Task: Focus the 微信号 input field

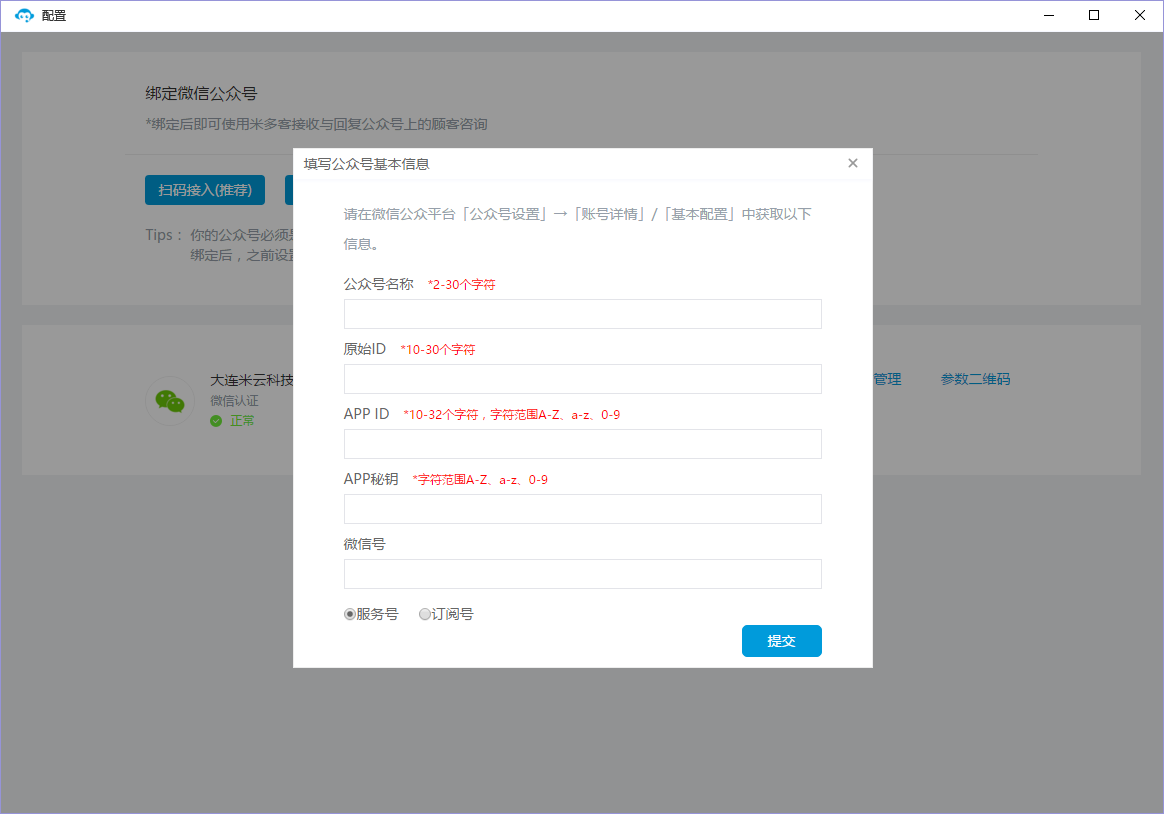Action: pos(582,574)
